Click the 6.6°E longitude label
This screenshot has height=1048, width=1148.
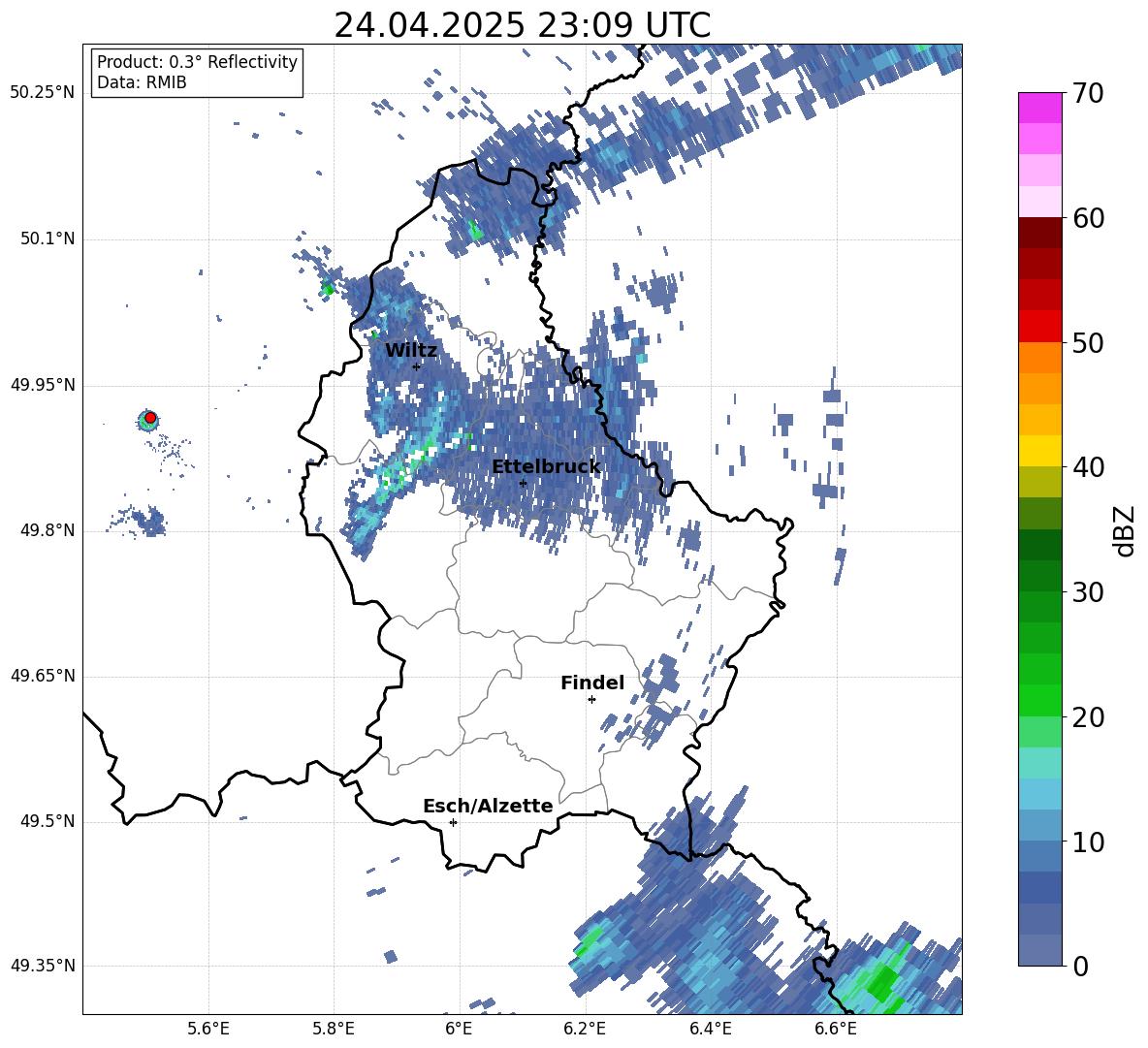tap(836, 1029)
